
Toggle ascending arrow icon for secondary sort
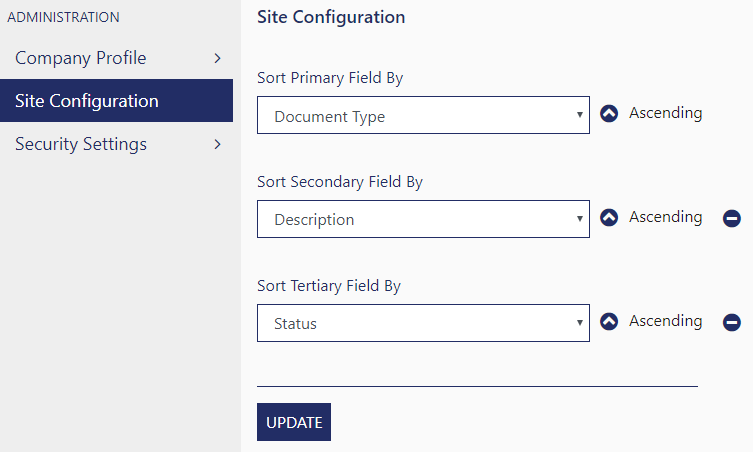click(x=609, y=218)
